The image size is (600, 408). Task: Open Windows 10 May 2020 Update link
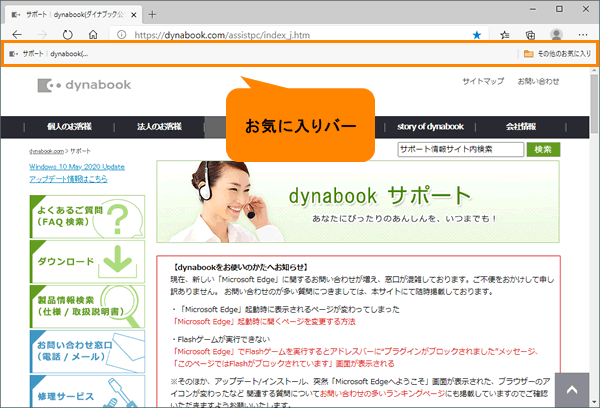click(x=77, y=167)
